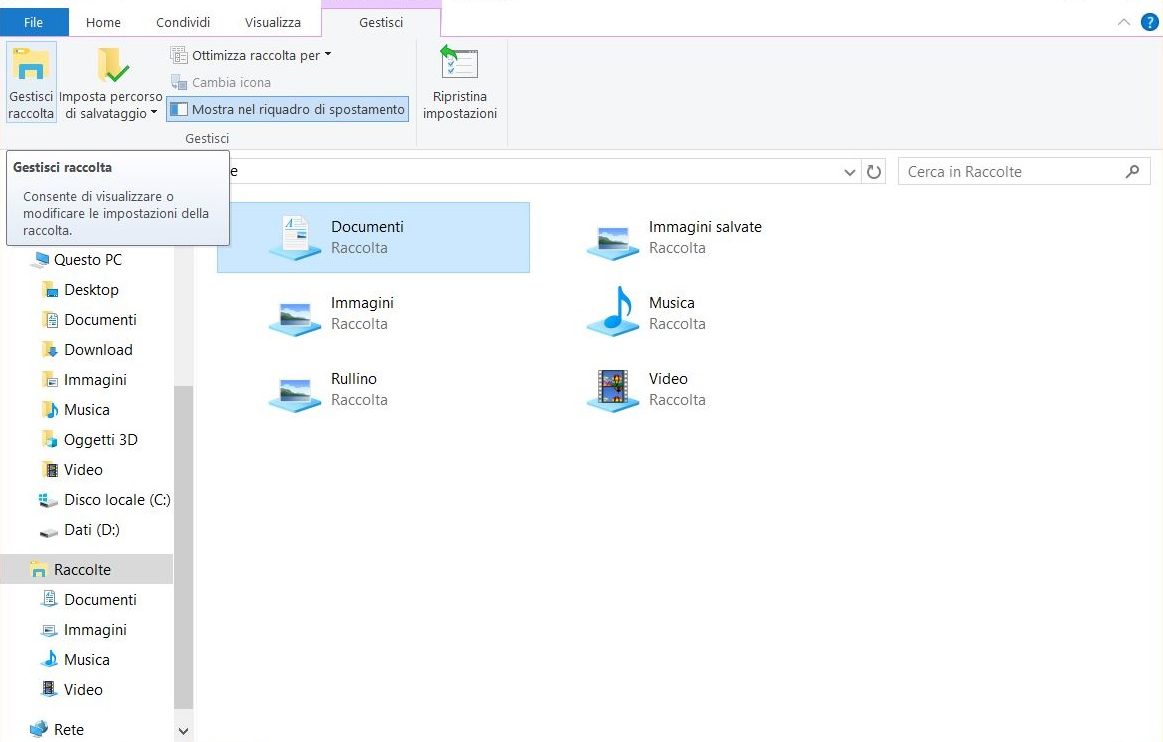This screenshot has width=1163, height=742.
Task: Click the Gestisci raccolta ribbon icon
Action: pos(31,65)
